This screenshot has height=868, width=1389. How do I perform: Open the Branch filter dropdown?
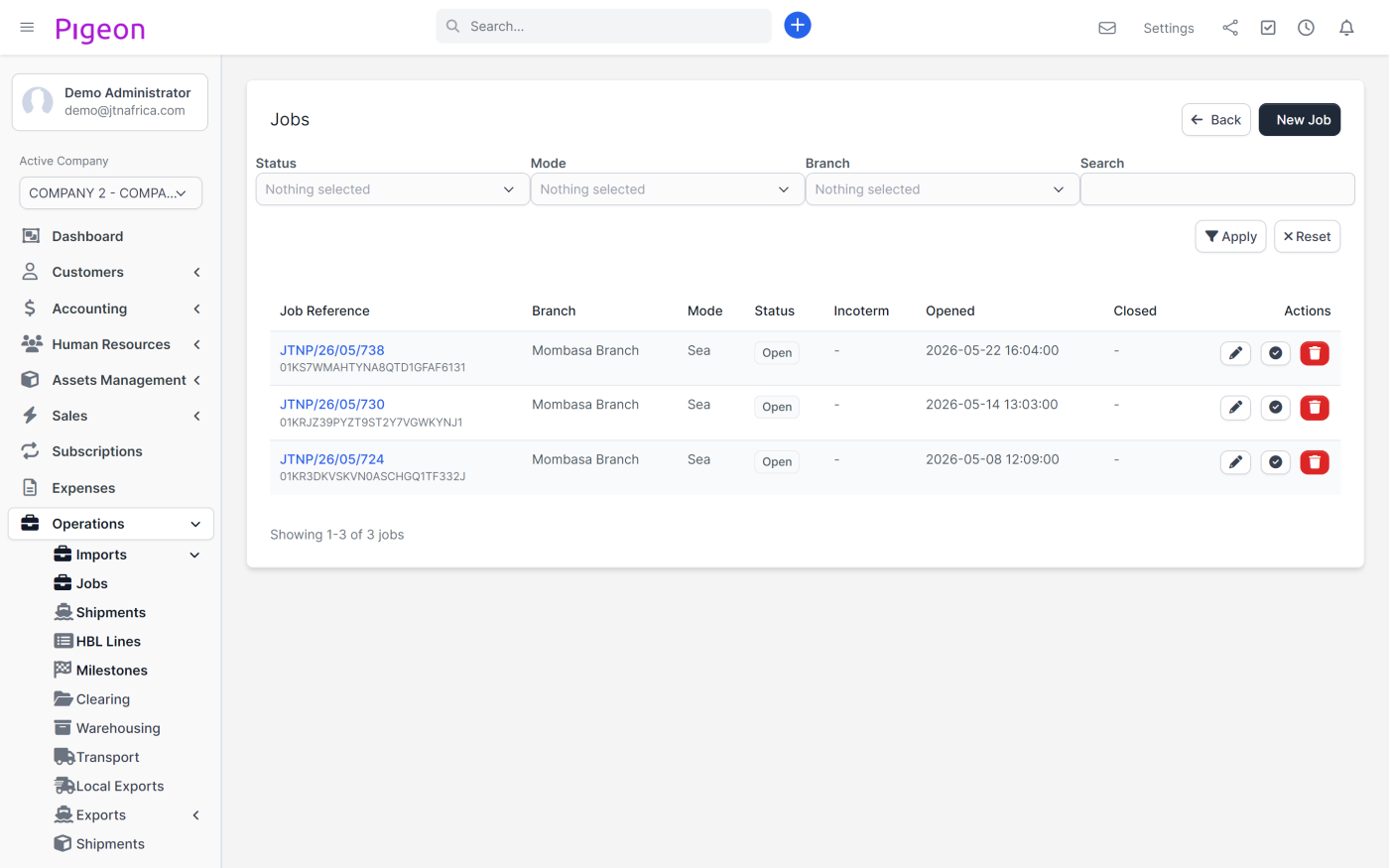pos(943,189)
